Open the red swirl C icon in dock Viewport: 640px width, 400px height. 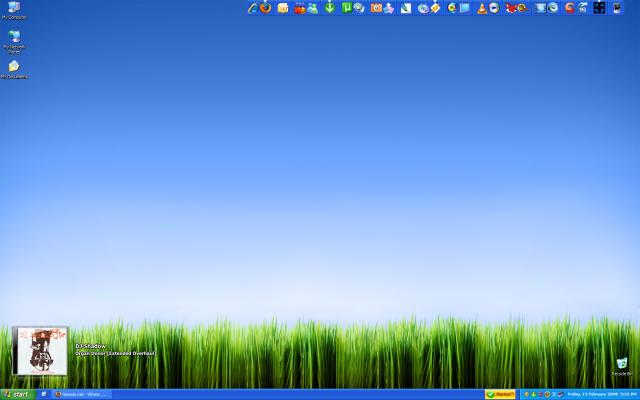pos(569,8)
